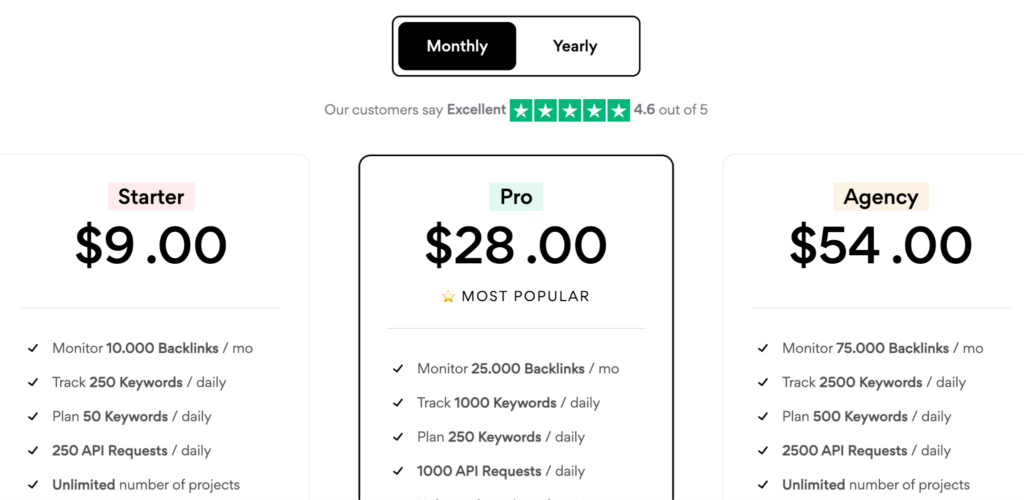Click checkmark beside Monitor 25.000 Backlinks
Viewport: 1024px width, 500px height.
[399, 369]
